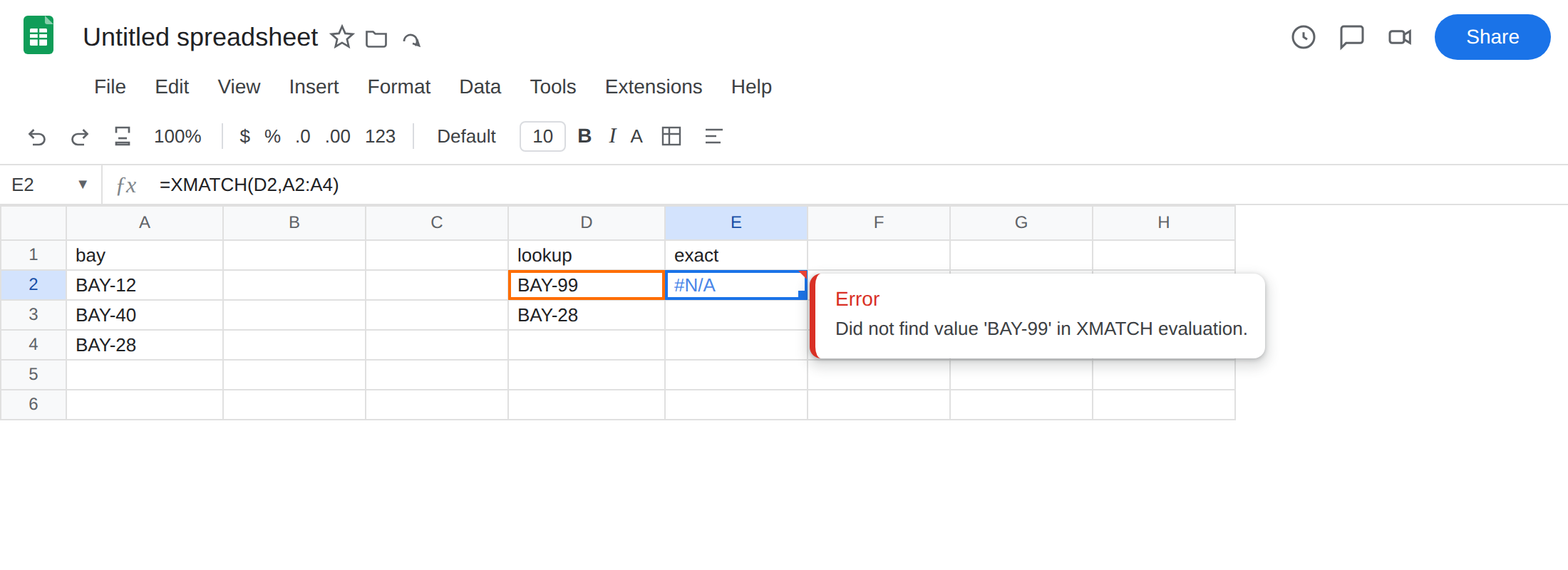Check document sync status icon
This screenshot has width=1568, height=570.
411,39
